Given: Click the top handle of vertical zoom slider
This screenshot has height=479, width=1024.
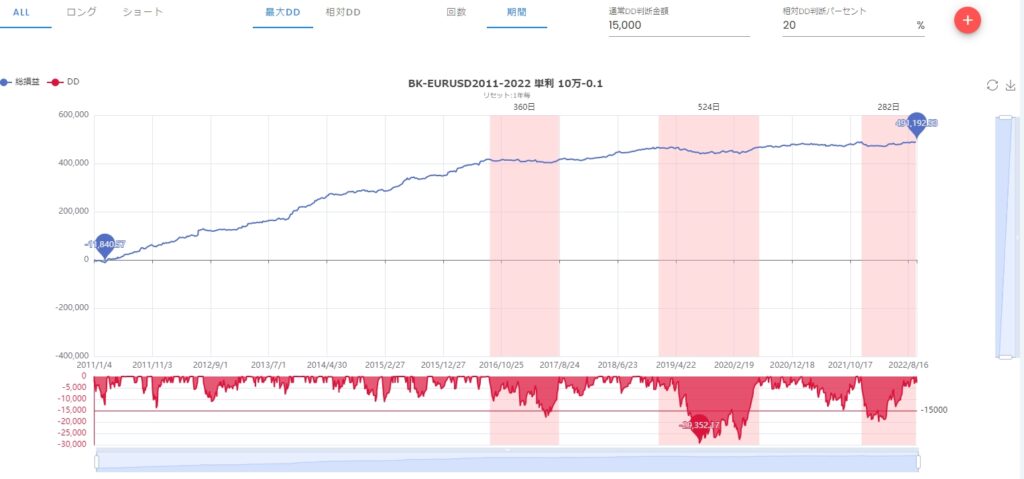Looking at the screenshot, I should click(x=1005, y=118).
